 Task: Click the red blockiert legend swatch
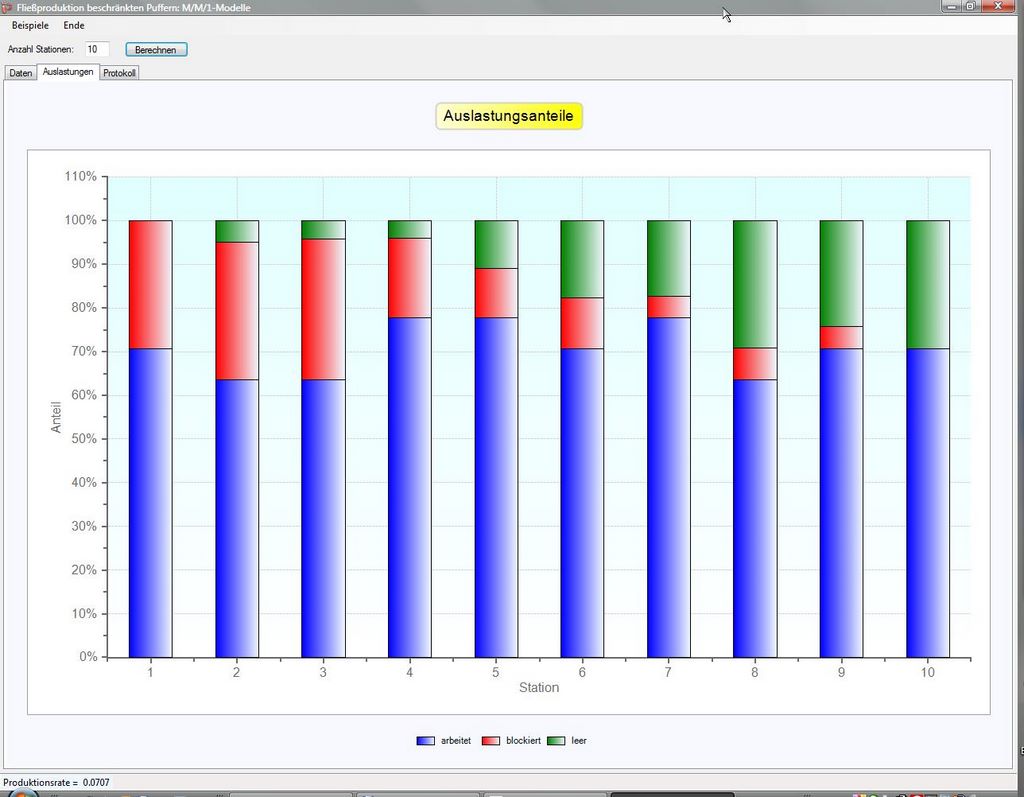point(490,741)
